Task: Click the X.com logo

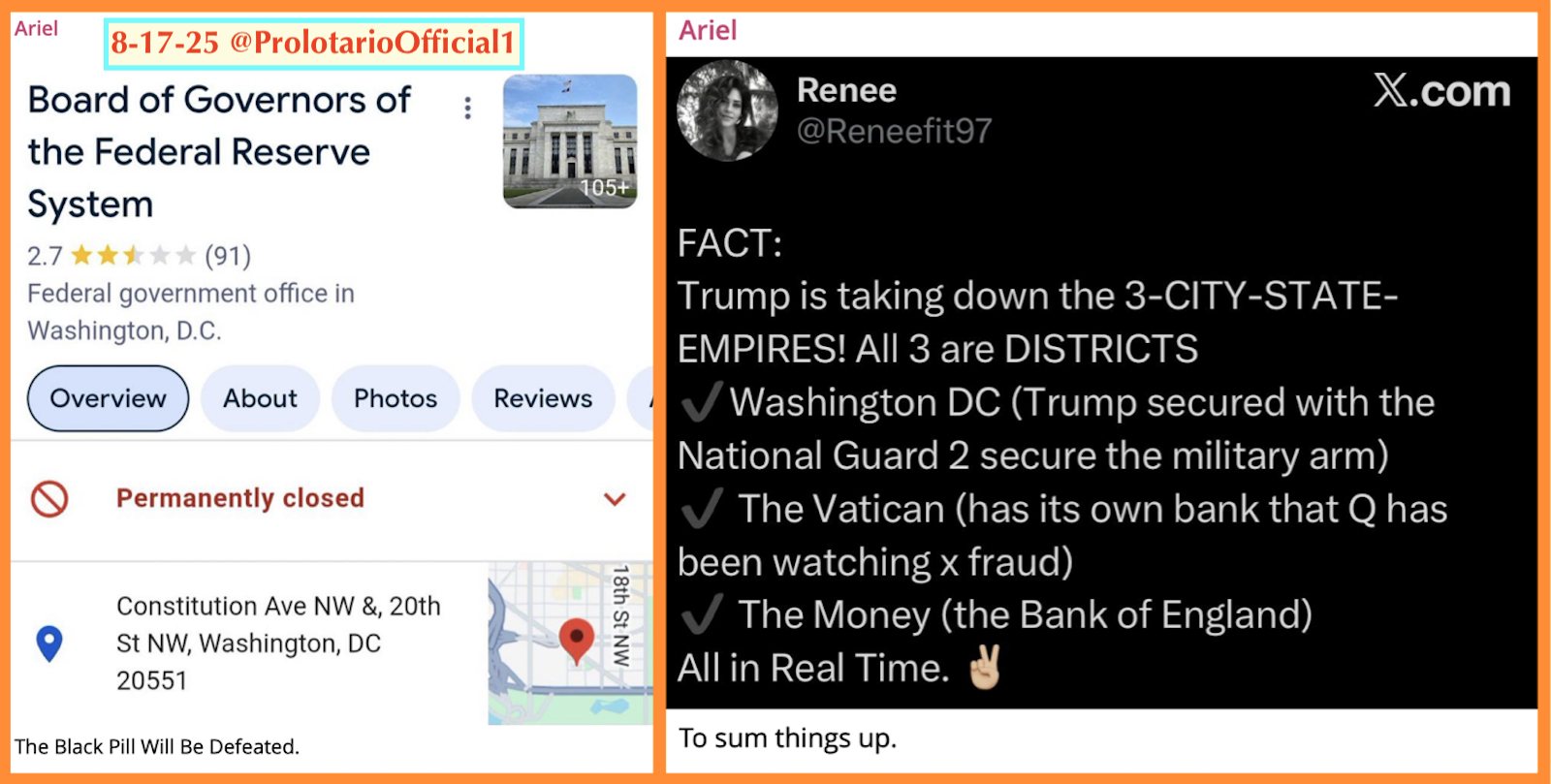Action: [1441, 91]
